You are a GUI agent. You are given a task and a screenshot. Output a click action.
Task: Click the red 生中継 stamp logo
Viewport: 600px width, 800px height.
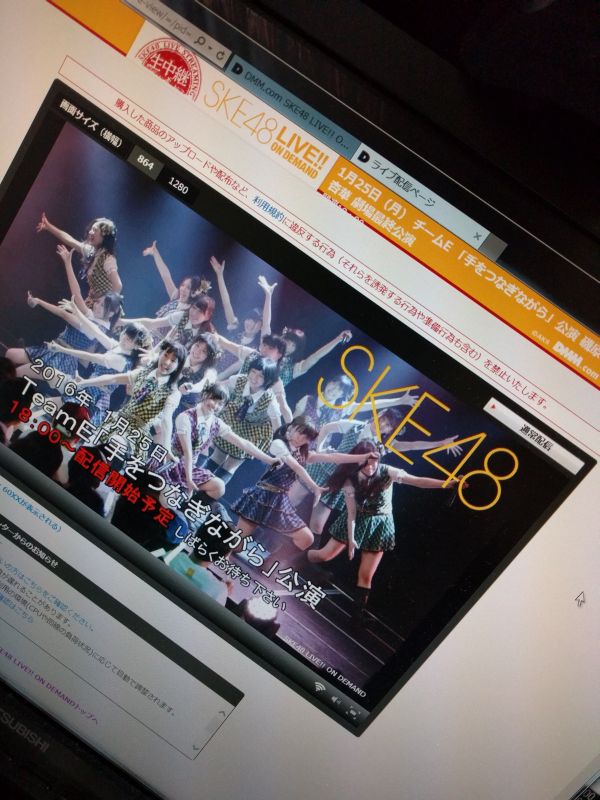[x=172, y=71]
